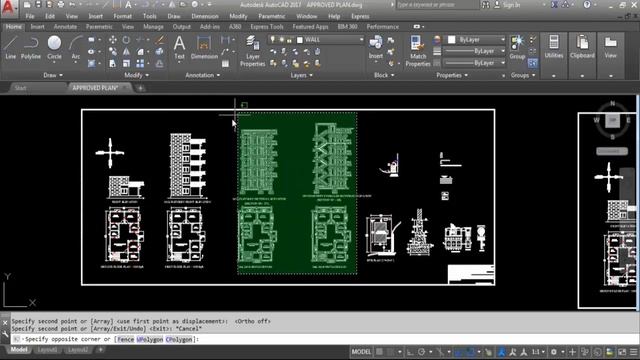Screen dimensions: 640x360
Task: Toggle the layer on/off lightbulb in layer dropdown
Action: (x=273, y=40)
